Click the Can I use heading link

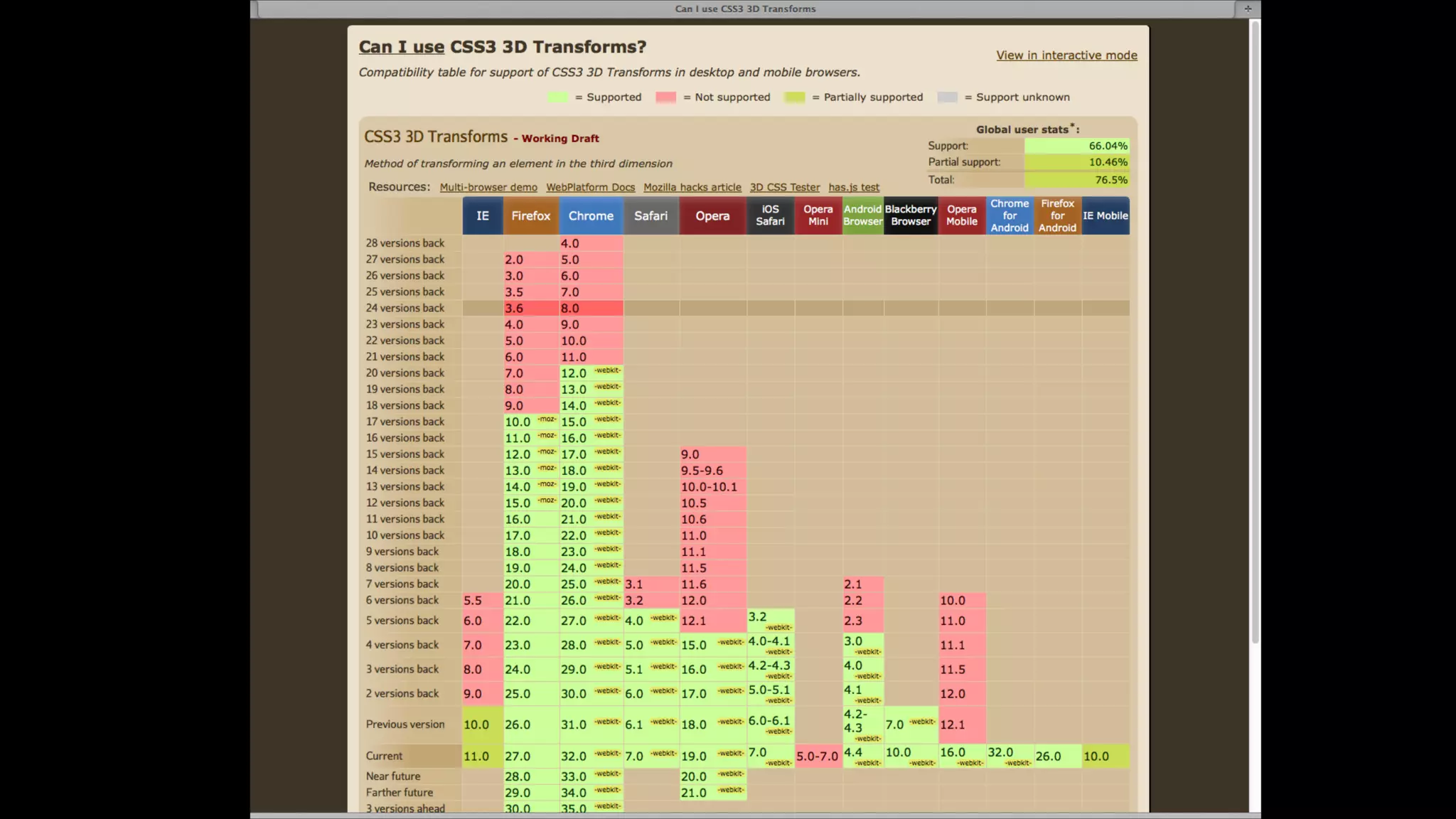(x=401, y=47)
